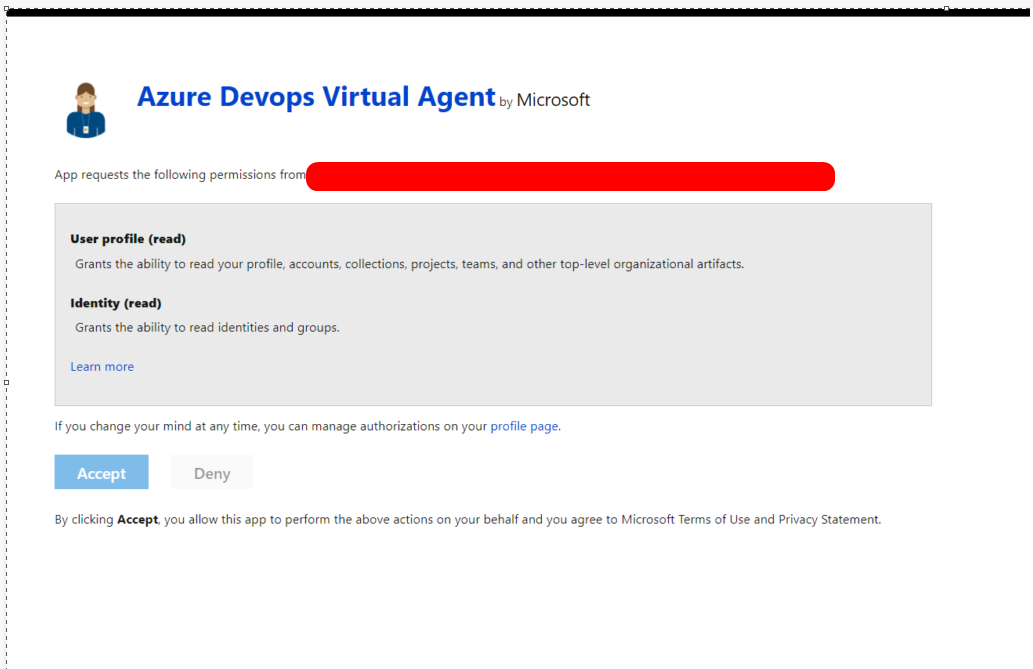Click the Privacy Statement text
This screenshot has height=669, width=1033.
830,519
